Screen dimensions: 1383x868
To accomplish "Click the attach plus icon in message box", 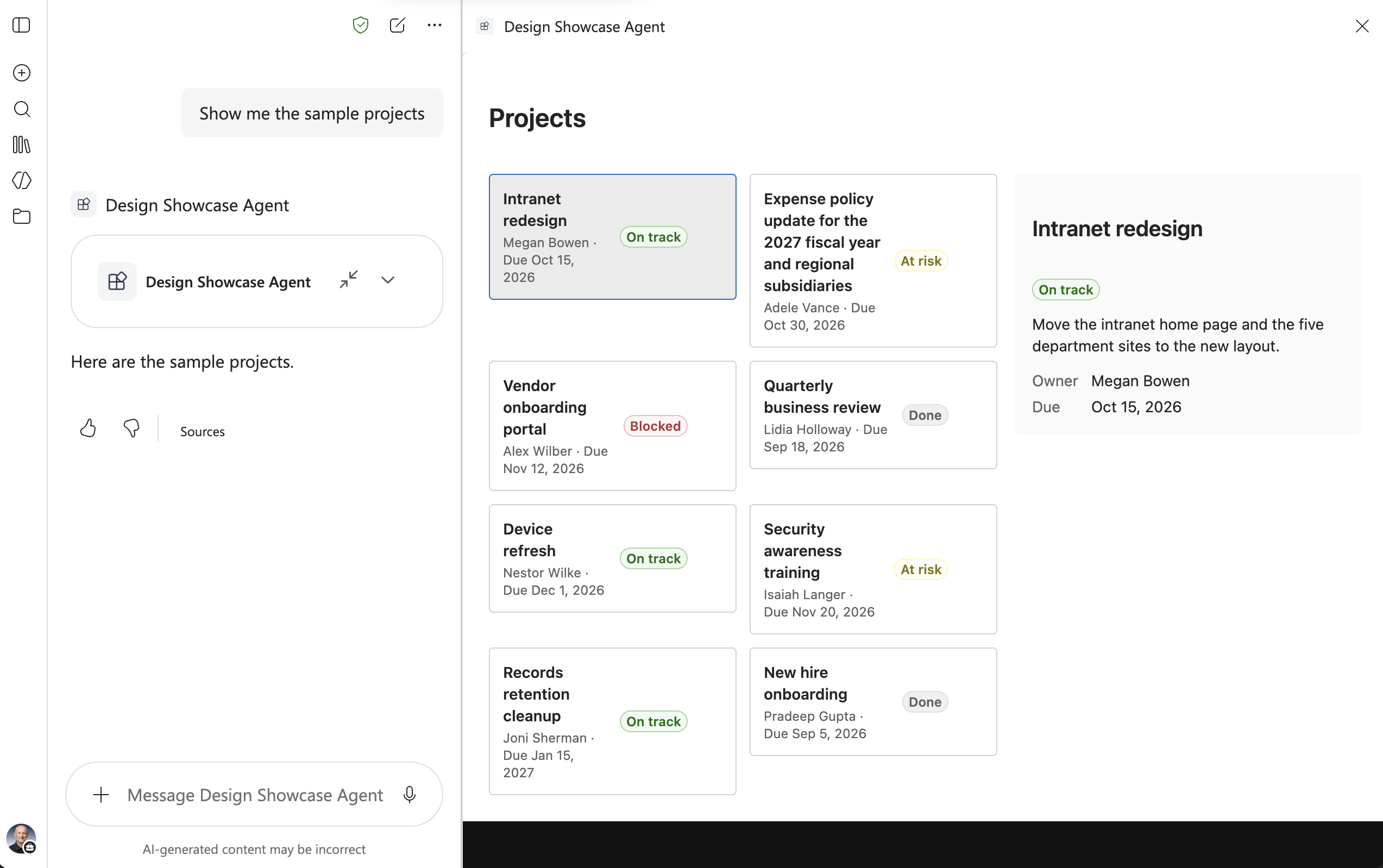I will (x=101, y=795).
